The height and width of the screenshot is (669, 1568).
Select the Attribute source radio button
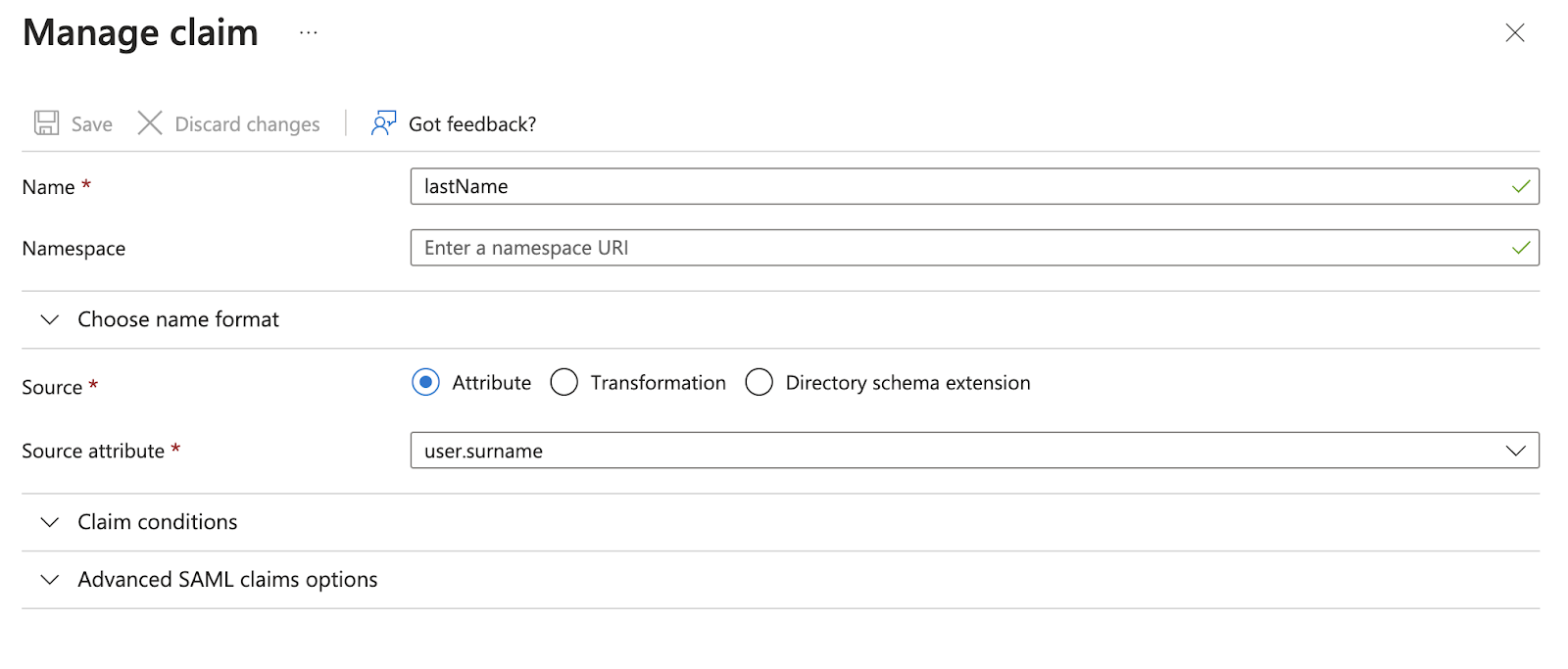coord(425,382)
